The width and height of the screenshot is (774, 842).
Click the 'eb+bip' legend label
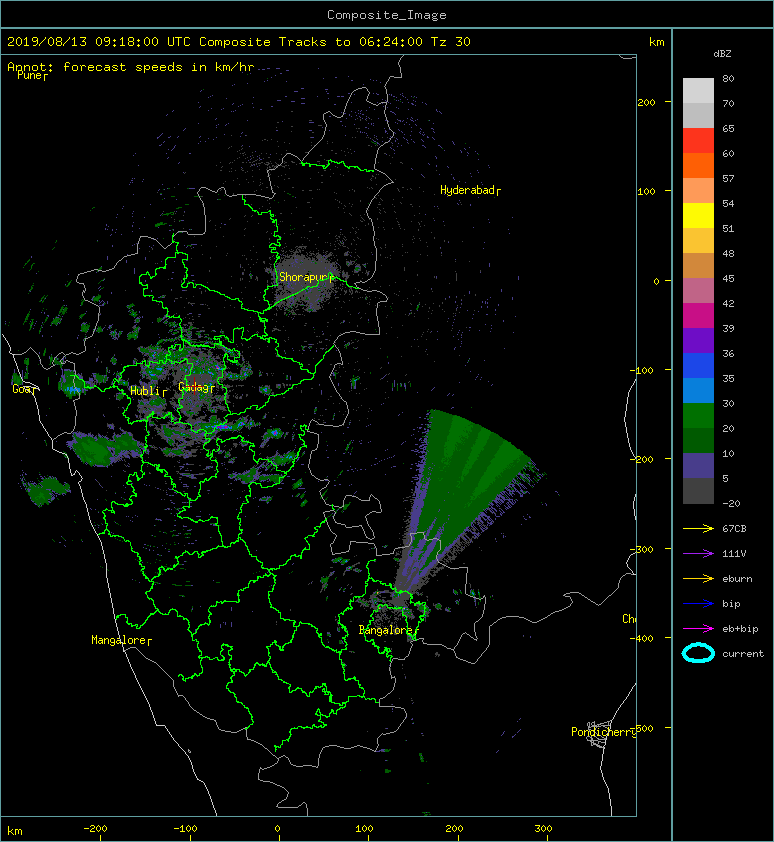tap(740, 629)
